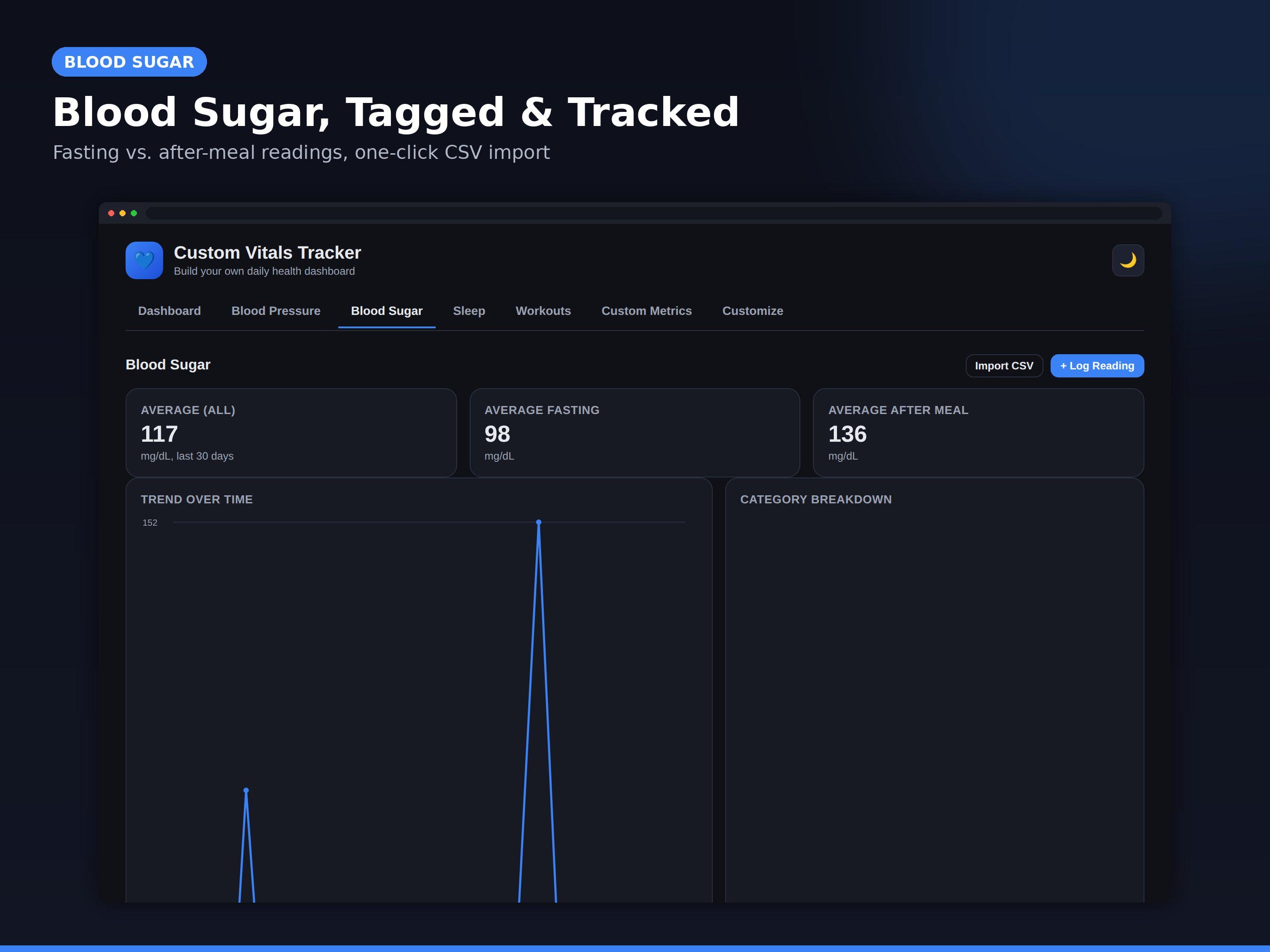
Task: Switch to the Custom Metrics tab
Action: tap(646, 311)
